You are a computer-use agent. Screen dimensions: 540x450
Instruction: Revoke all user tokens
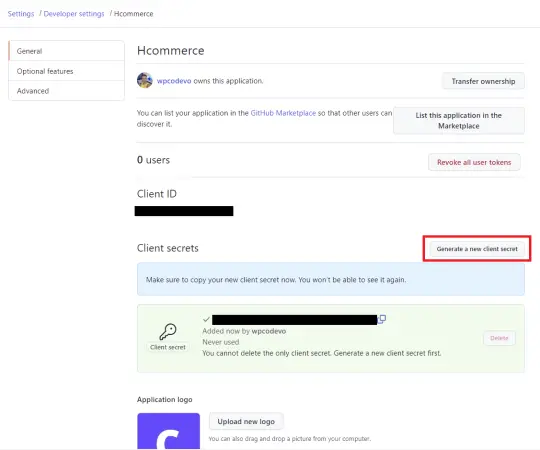point(474,162)
